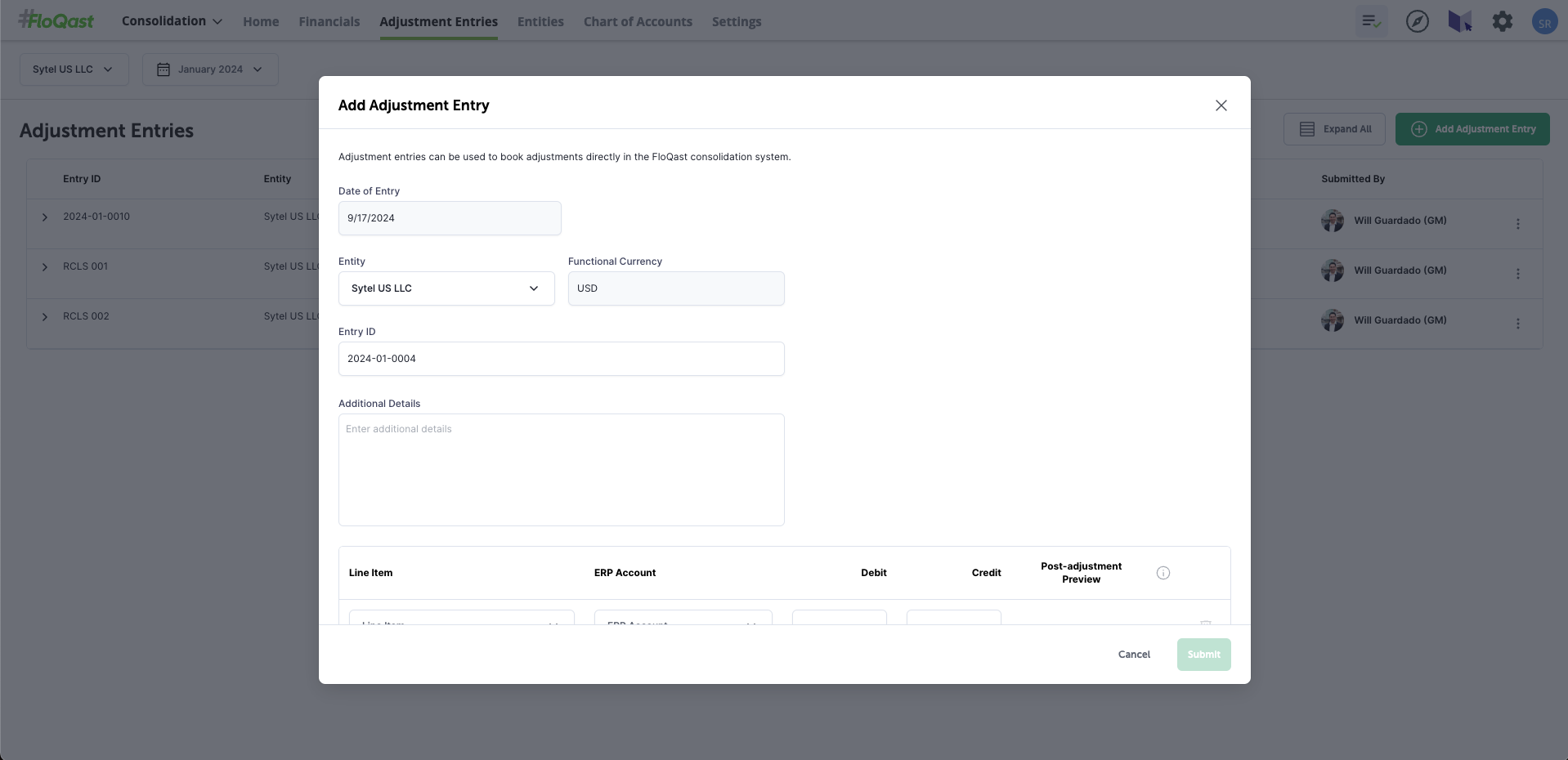Expand entry row RCLS 001

click(x=45, y=267)
